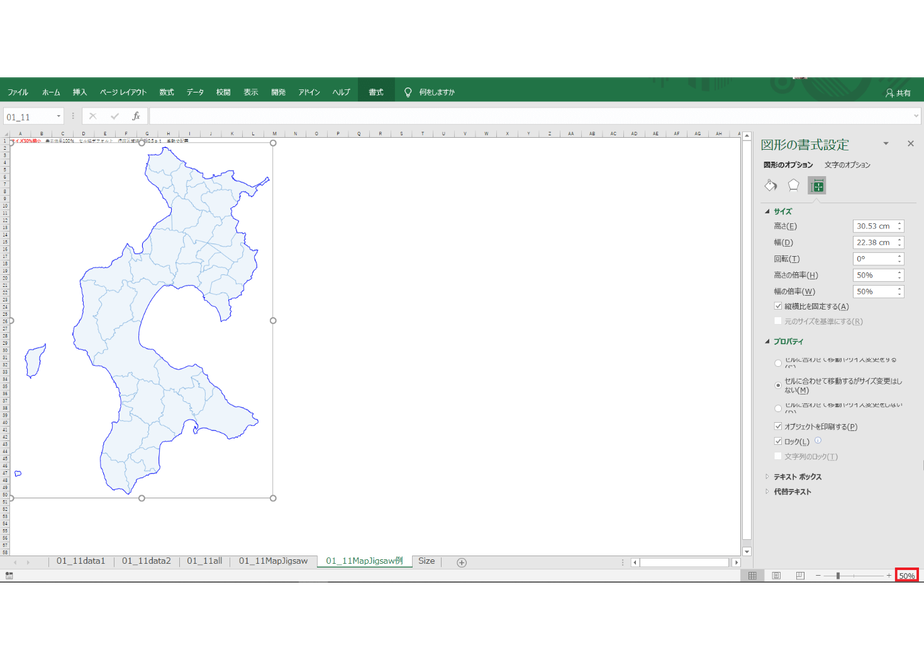
Task: Open the 挿入 ribbon tab
Action: (x=80, y=92)
